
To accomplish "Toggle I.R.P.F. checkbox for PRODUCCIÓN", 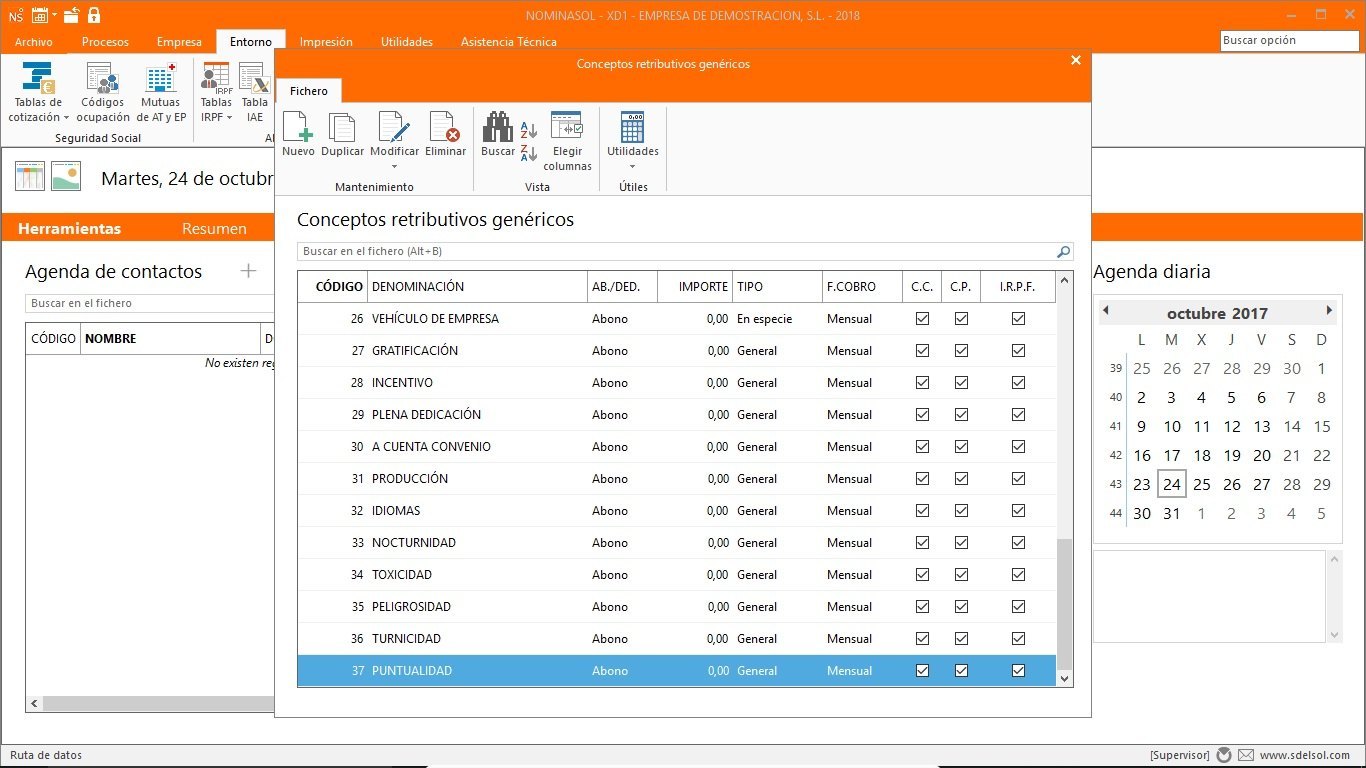I will (1018, 479).
